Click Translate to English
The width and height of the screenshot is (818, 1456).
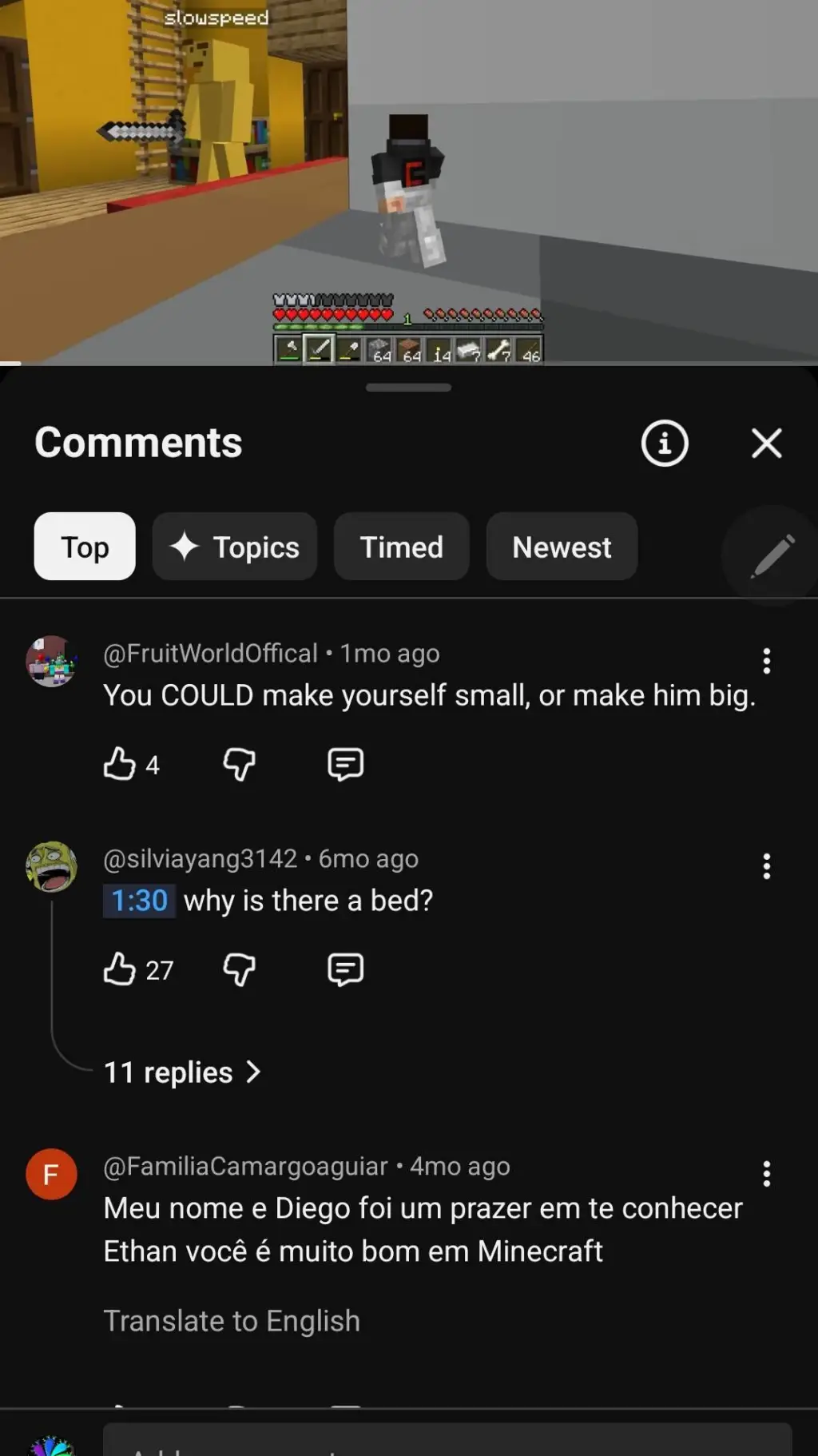[x=232, y=1321]
